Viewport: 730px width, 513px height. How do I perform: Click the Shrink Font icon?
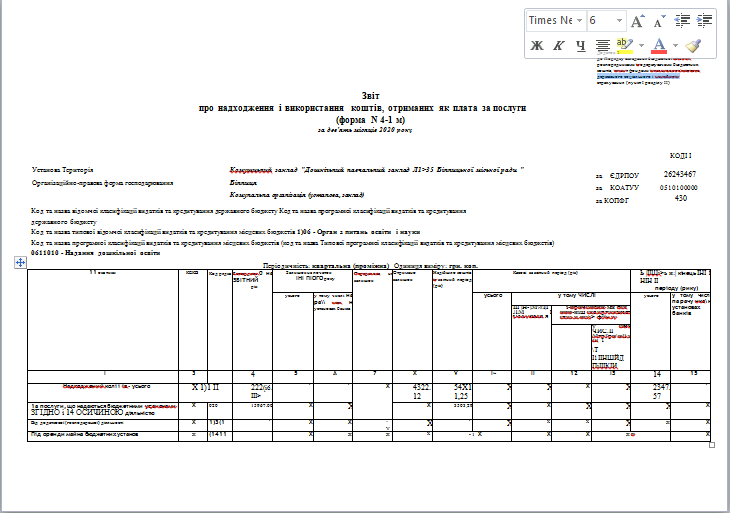(x=659, y=21)
